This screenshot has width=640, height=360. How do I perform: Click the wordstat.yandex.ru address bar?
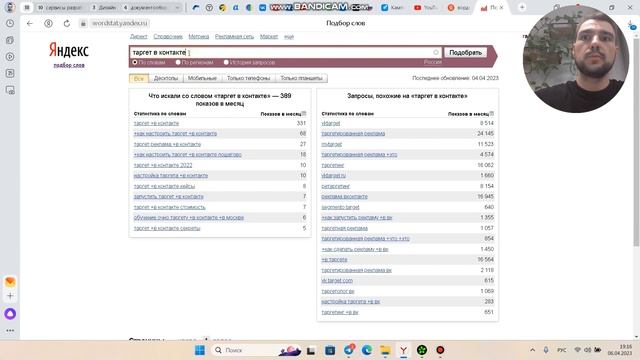(119, 23)
